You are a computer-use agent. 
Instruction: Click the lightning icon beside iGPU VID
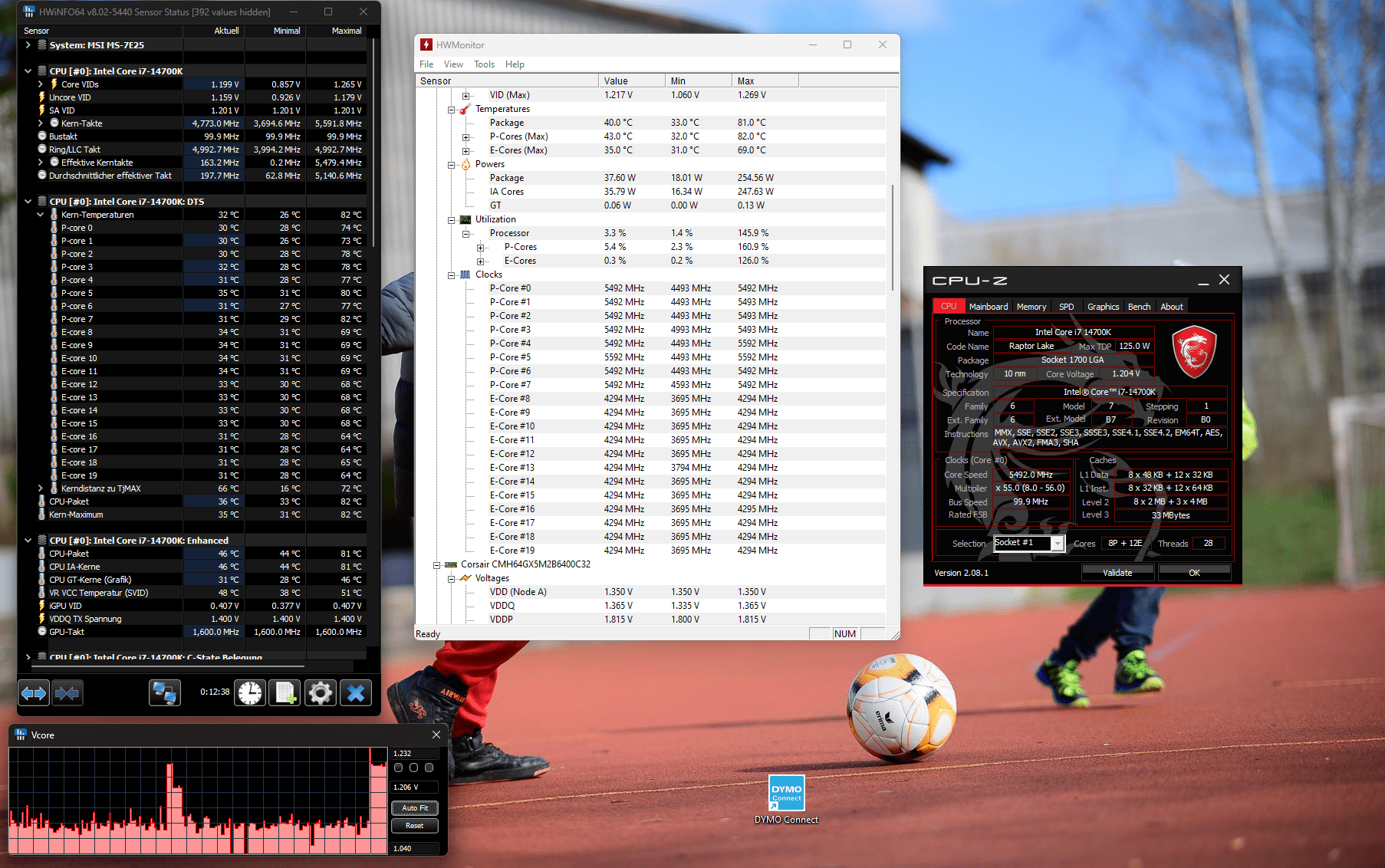(42, 606)
